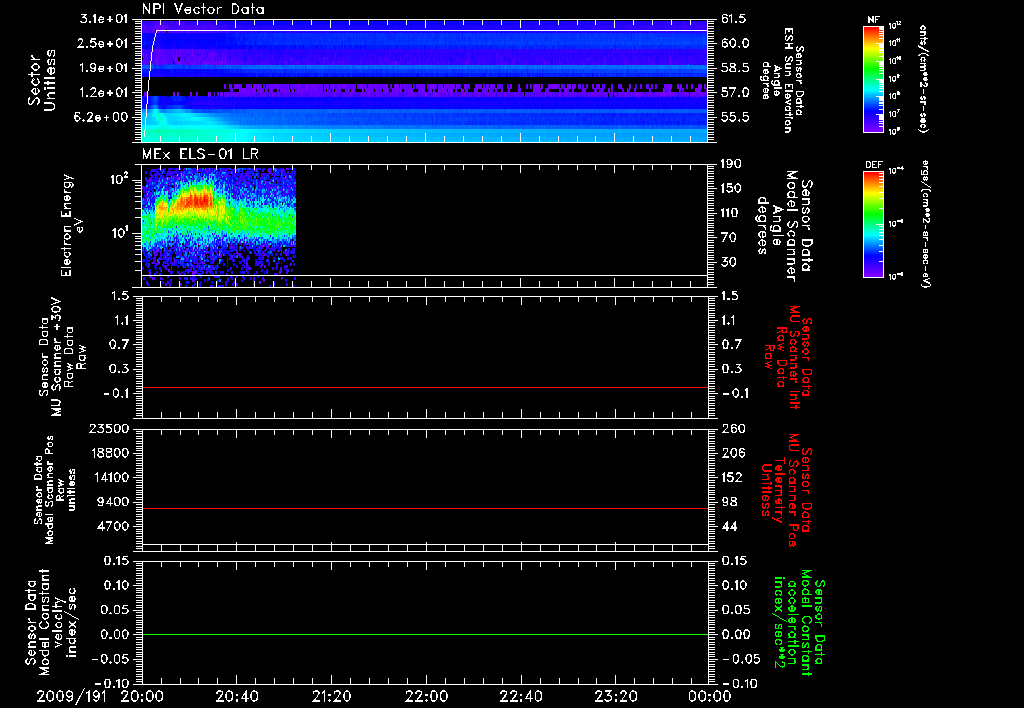
Task: Click the 'ESH Sun Elevation Angle degree' axis title
Action: coord(782,80)
